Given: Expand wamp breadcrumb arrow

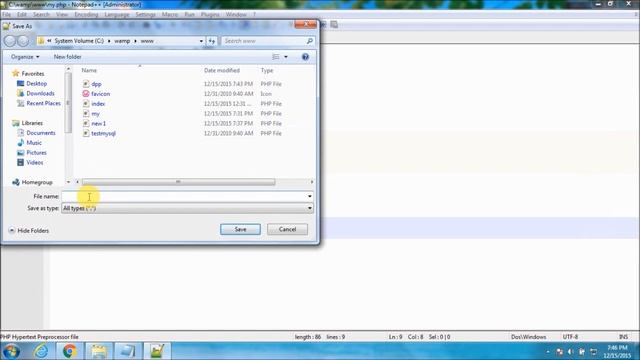Looking at the screenshot, I should coord(136,41).
